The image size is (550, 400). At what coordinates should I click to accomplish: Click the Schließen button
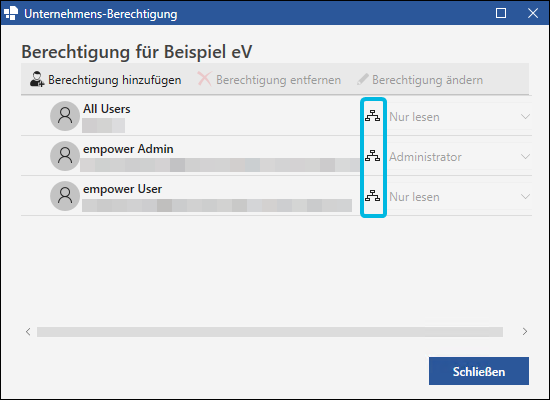point(479,371)
